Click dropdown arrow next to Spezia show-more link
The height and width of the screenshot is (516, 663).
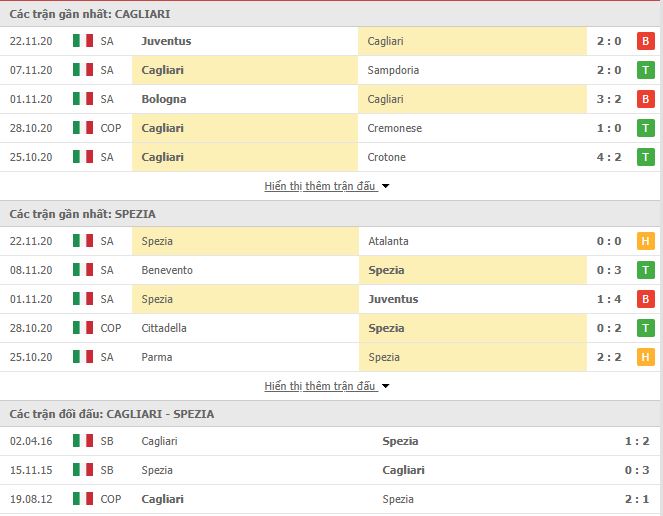[385, 386]
